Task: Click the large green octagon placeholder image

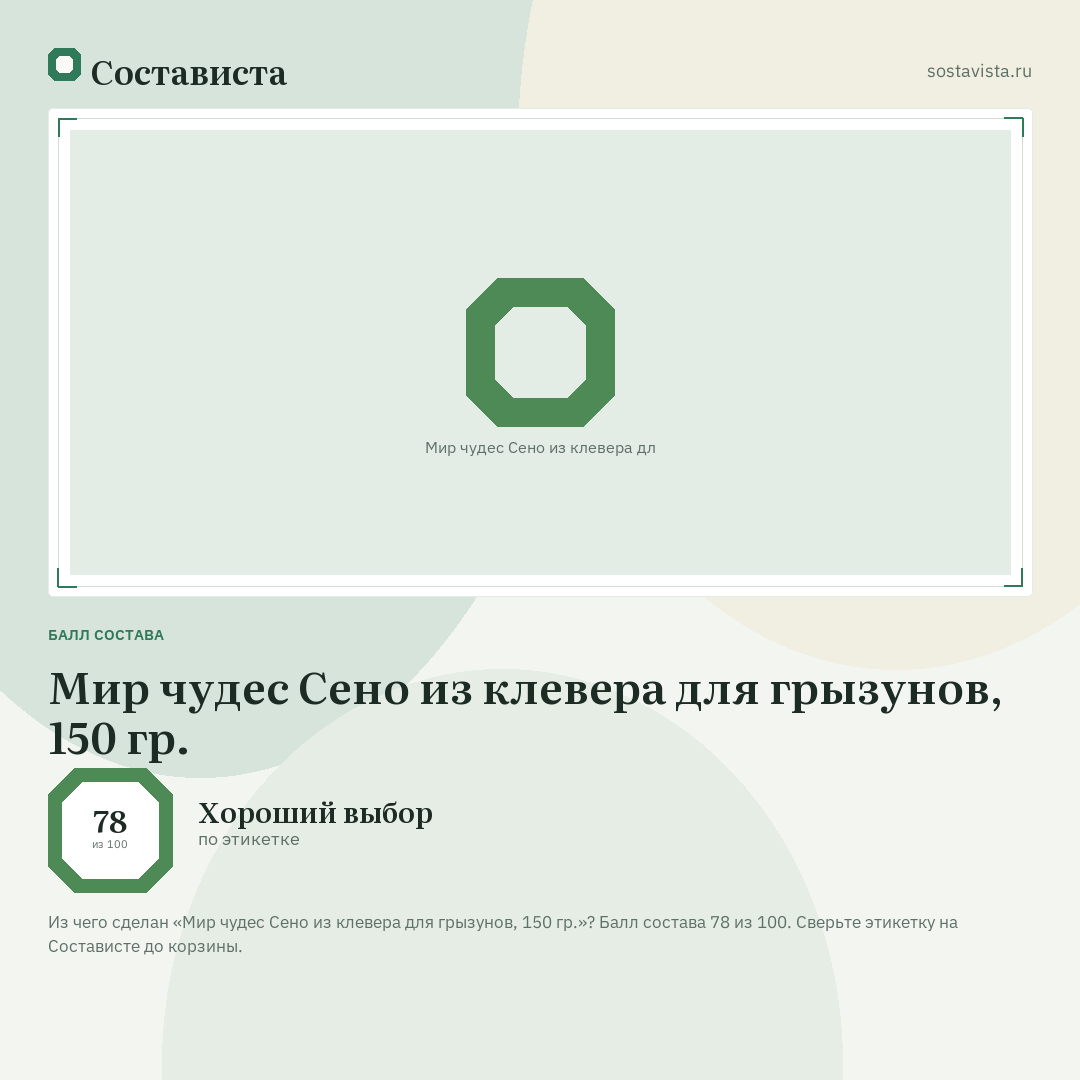Action: (x=541, y=352)
